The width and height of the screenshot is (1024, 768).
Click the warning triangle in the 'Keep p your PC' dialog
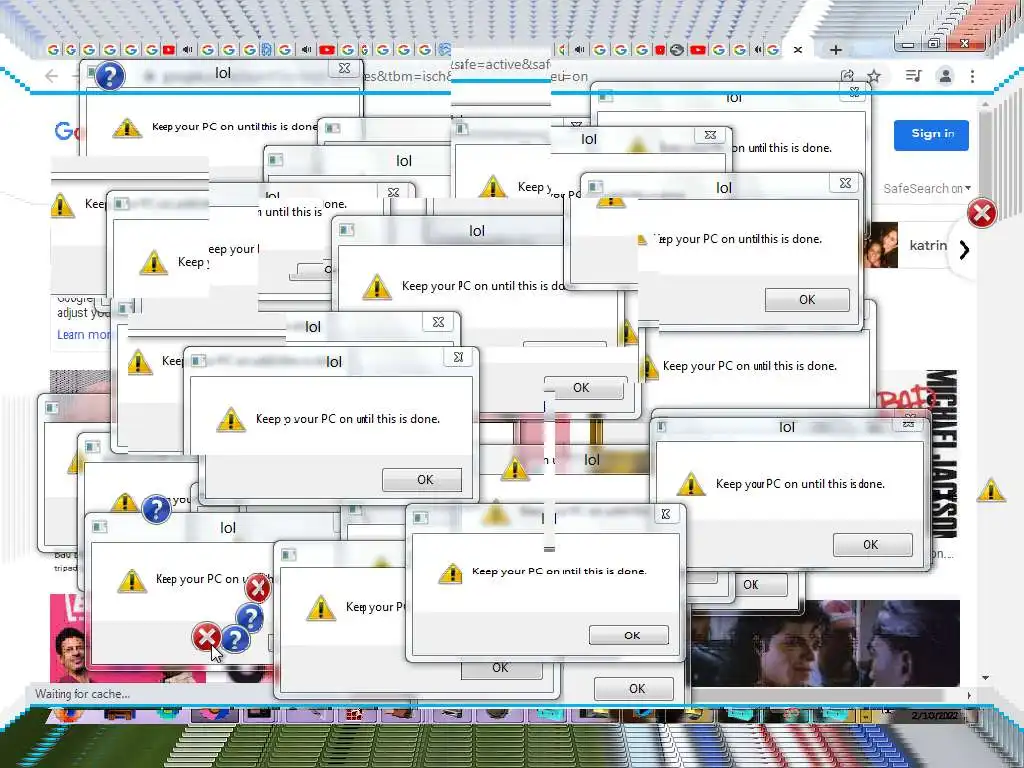point(231,420)
